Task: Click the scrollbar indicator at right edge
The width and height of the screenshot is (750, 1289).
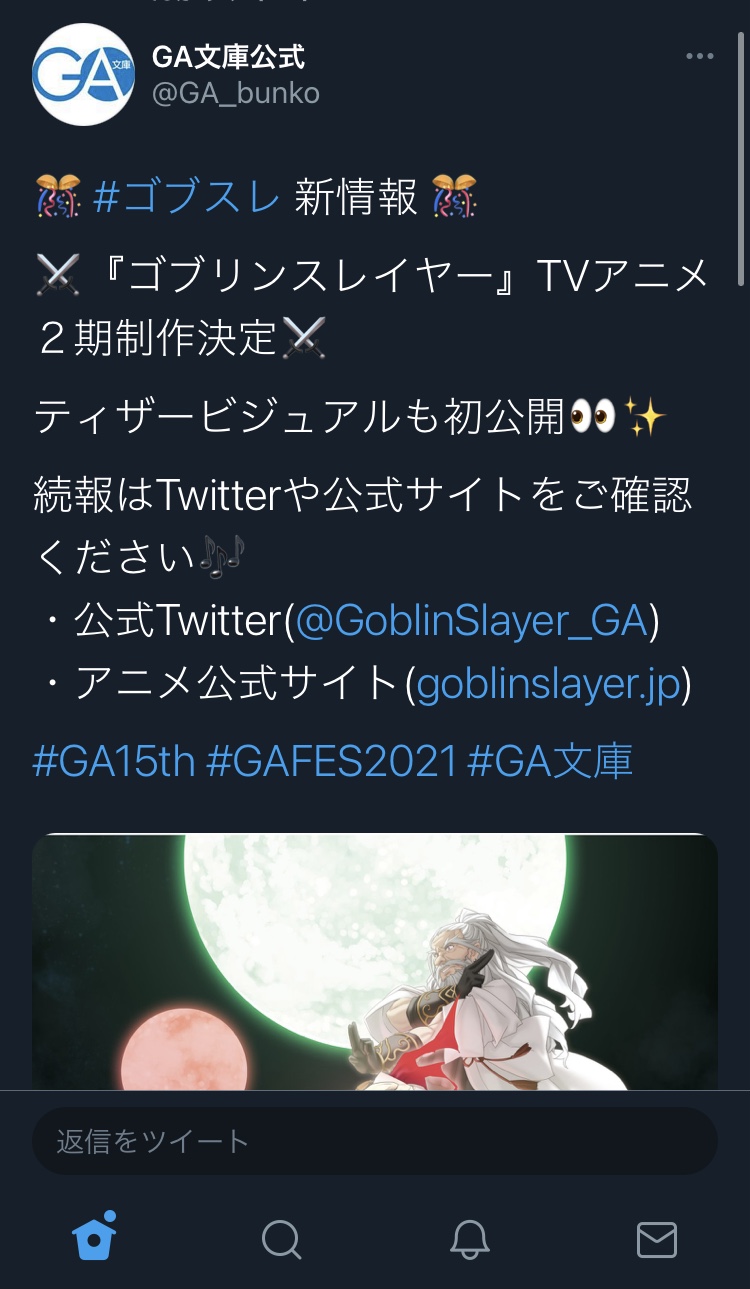Action: [x=742, y=145]
